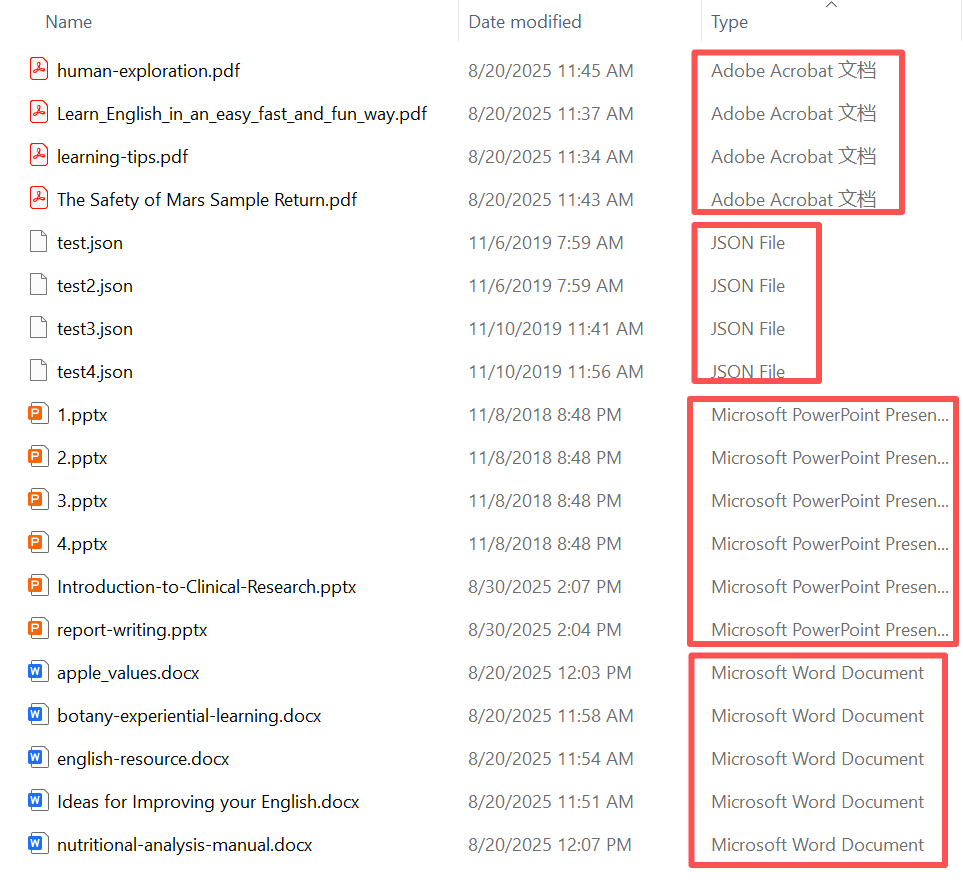The width and height of the screenshot is (963, 882).
Task: Select the file name report-writing.pptx
Action: click(x=132, y=630)
